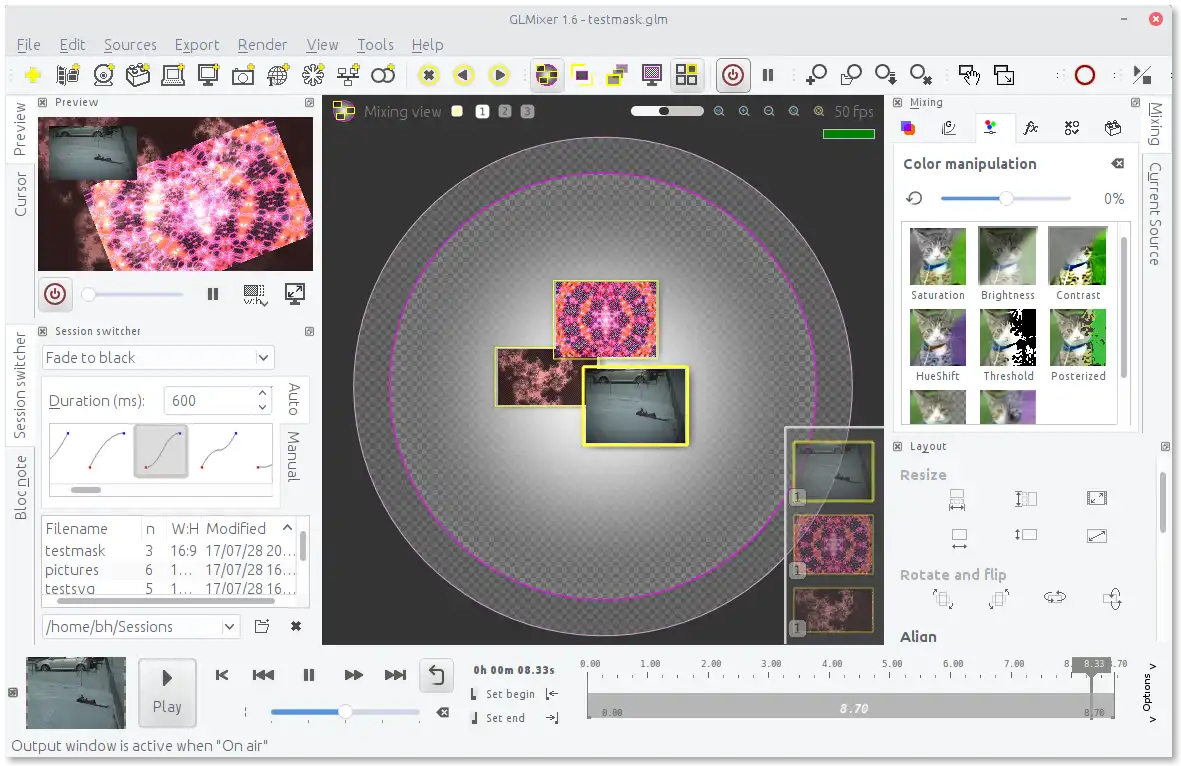Click the flip horizontal icon under Rotate and flip

tap(1055, 597)
